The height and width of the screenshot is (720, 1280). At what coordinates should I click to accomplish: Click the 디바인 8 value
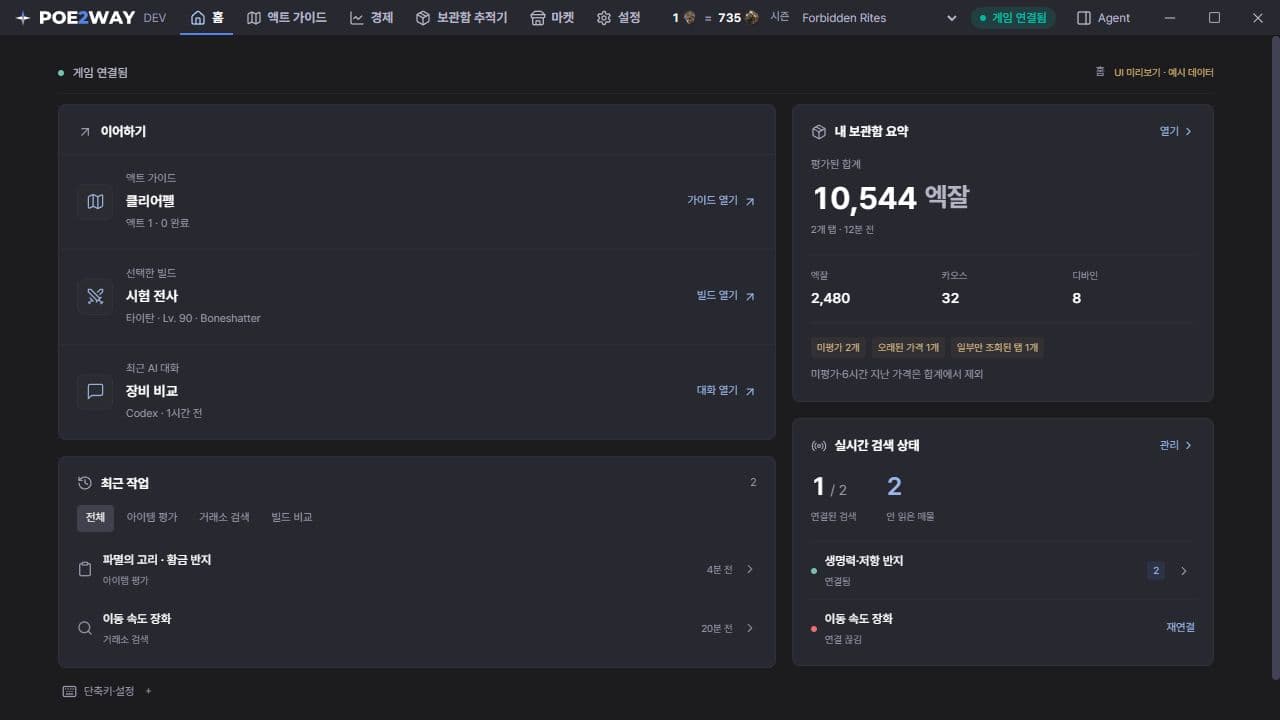(1077, 298)
